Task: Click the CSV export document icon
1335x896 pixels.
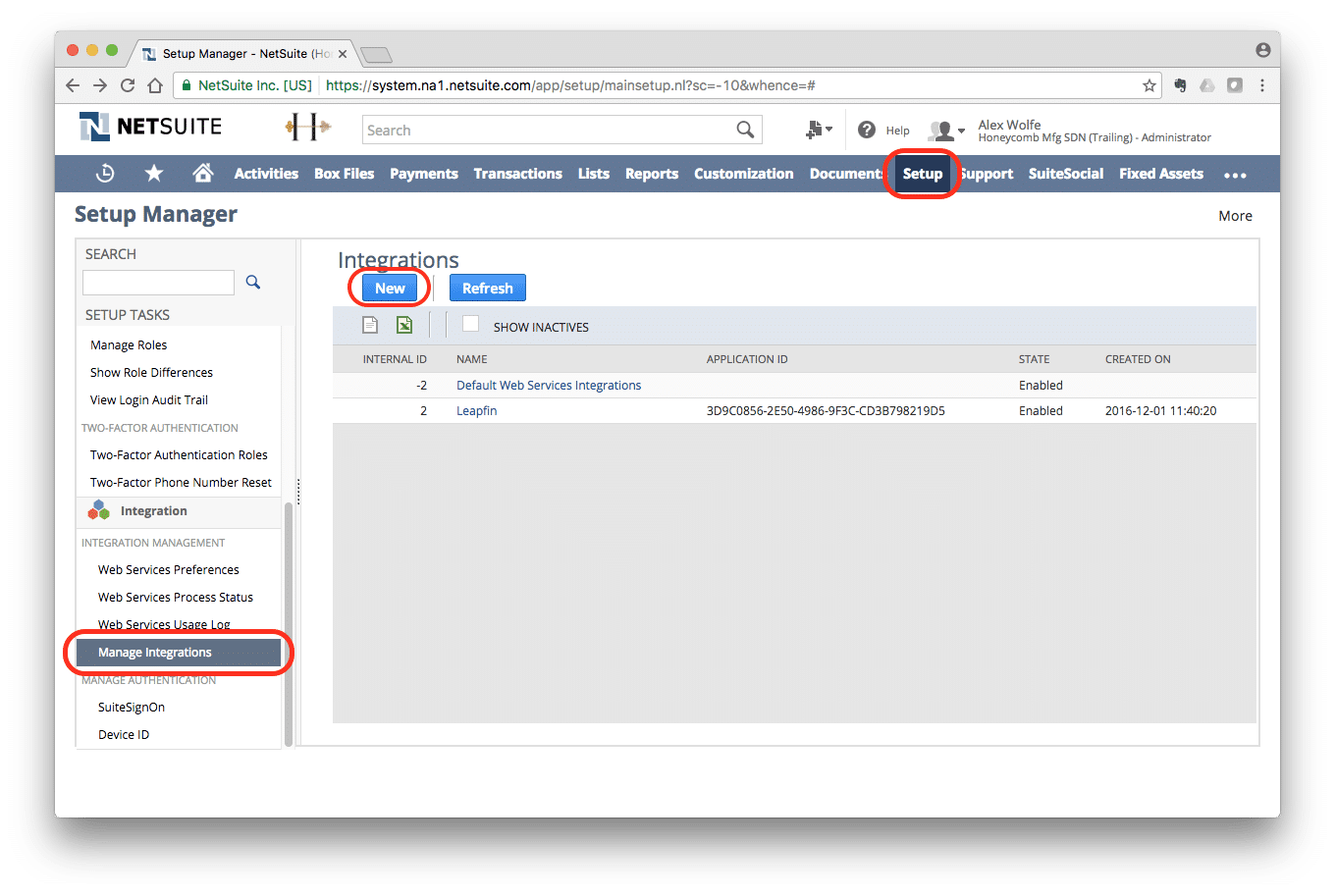Action: [370, 326]
